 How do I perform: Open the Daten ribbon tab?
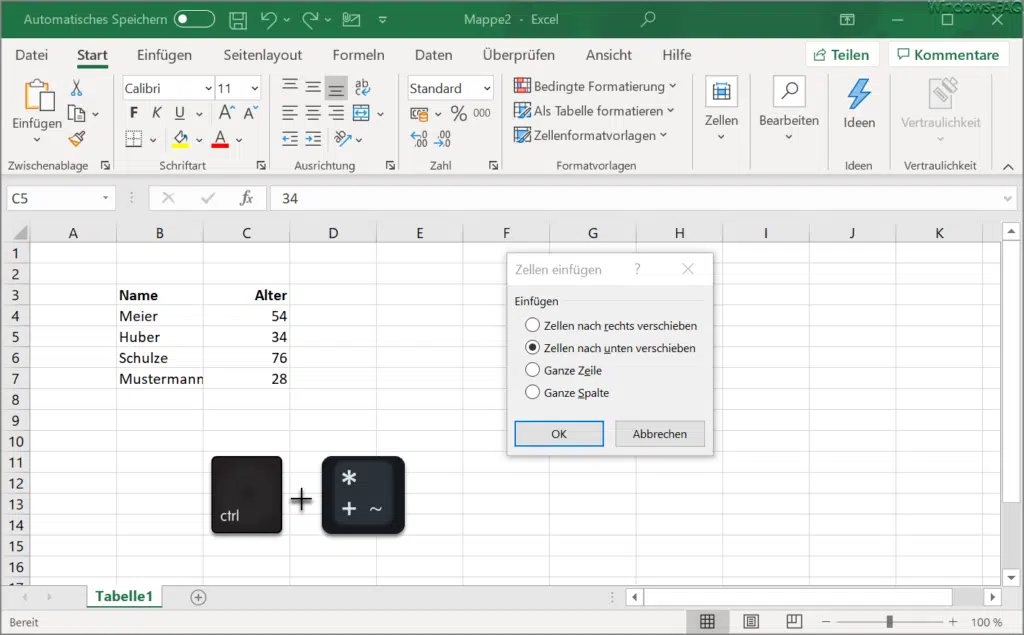coord(433,55)
